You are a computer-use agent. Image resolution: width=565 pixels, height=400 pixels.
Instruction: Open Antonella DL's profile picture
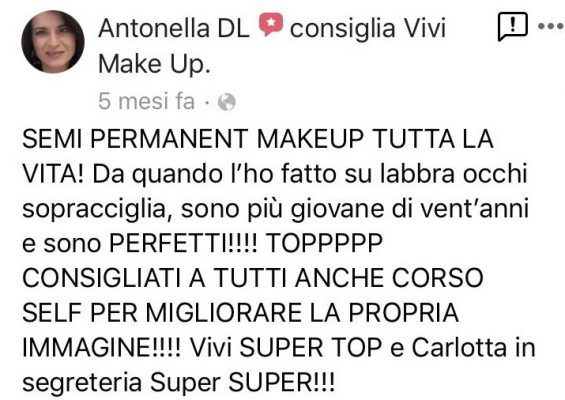pos(53,42)
